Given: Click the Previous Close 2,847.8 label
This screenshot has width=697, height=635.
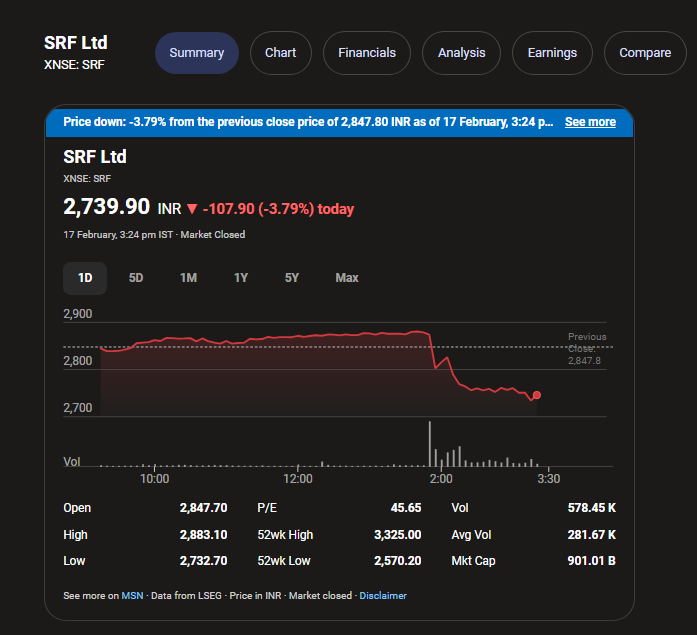Looking at the screenshot, I should click(x=587, y=349).
